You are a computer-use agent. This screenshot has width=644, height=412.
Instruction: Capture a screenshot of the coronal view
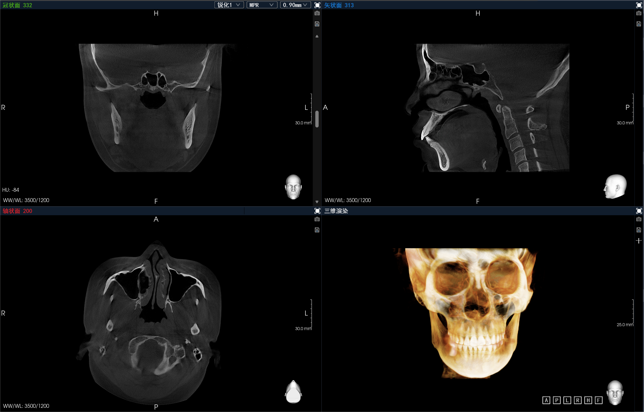pos(318,16)
